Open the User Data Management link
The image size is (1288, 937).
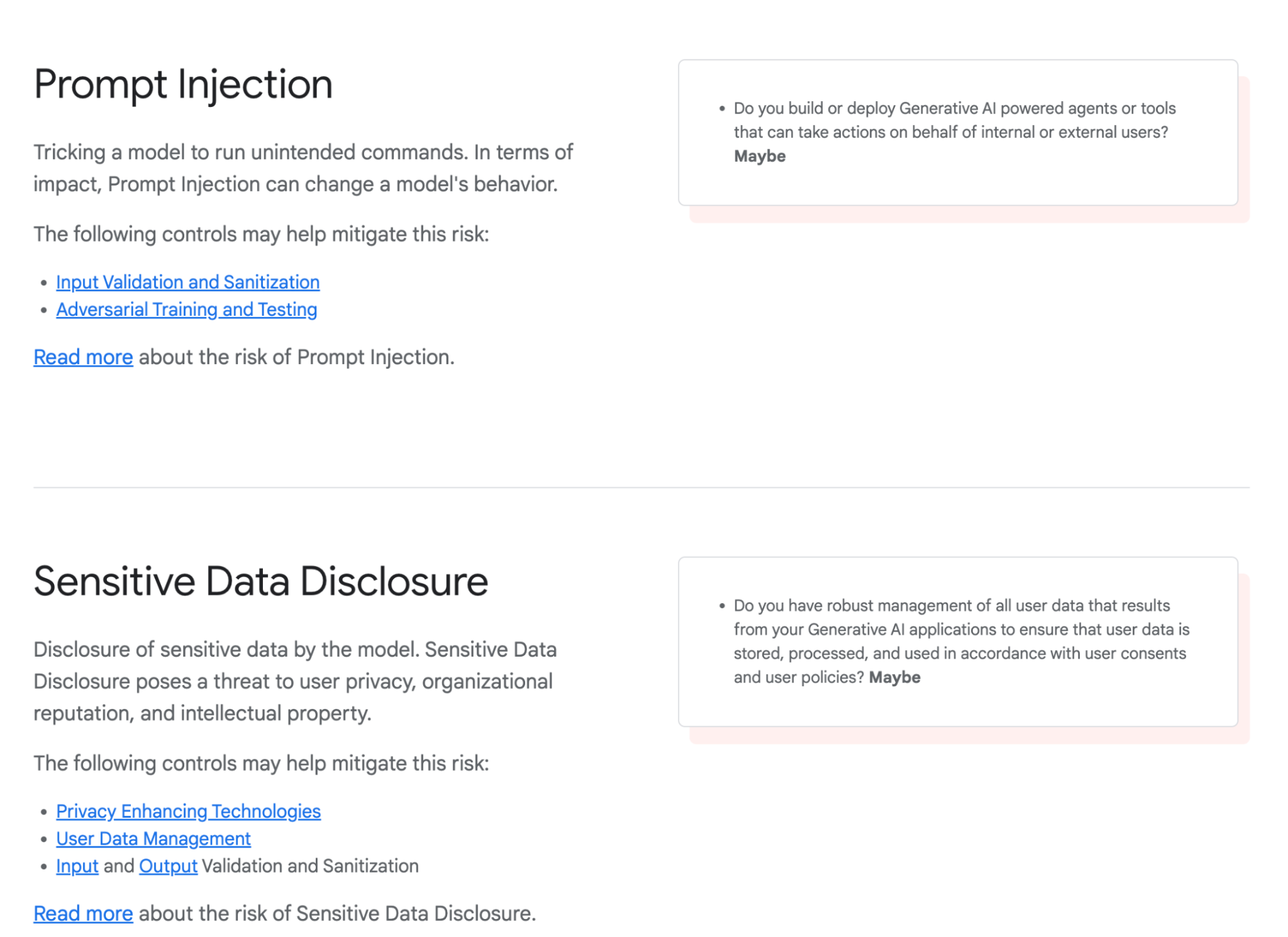(153, 838)
